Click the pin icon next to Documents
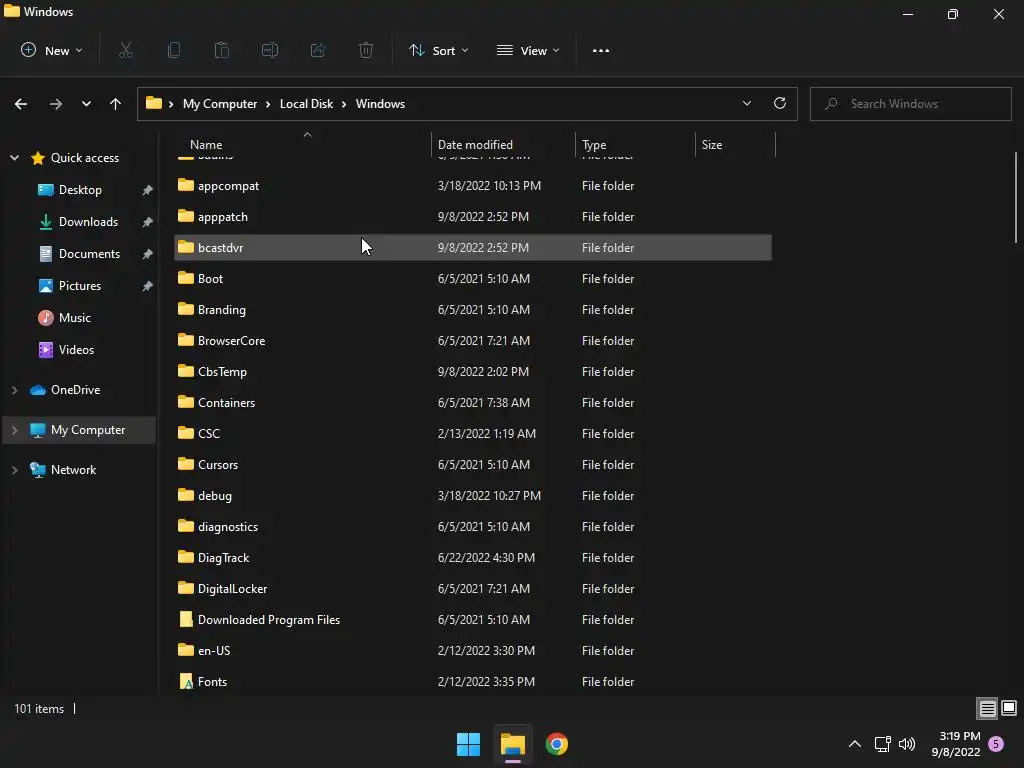Image resolution: width=1024 pixels, height=768 pixels. (x=148, y=254)
